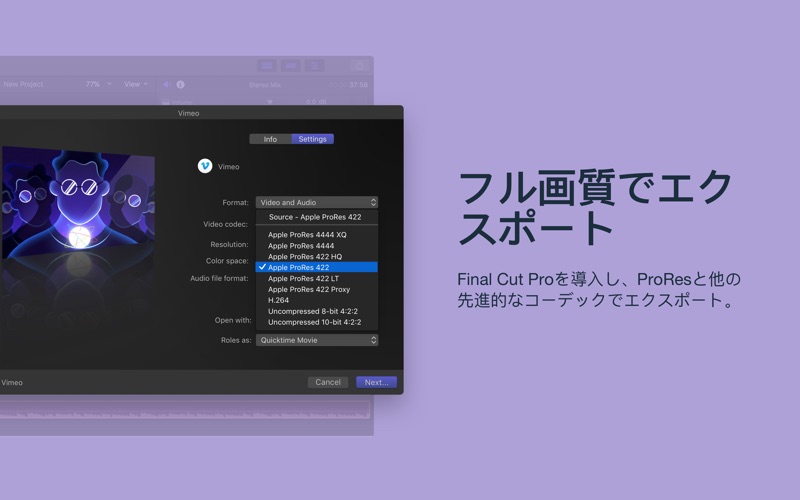Click the video preview thumbnail

click(x=77, y=204)
